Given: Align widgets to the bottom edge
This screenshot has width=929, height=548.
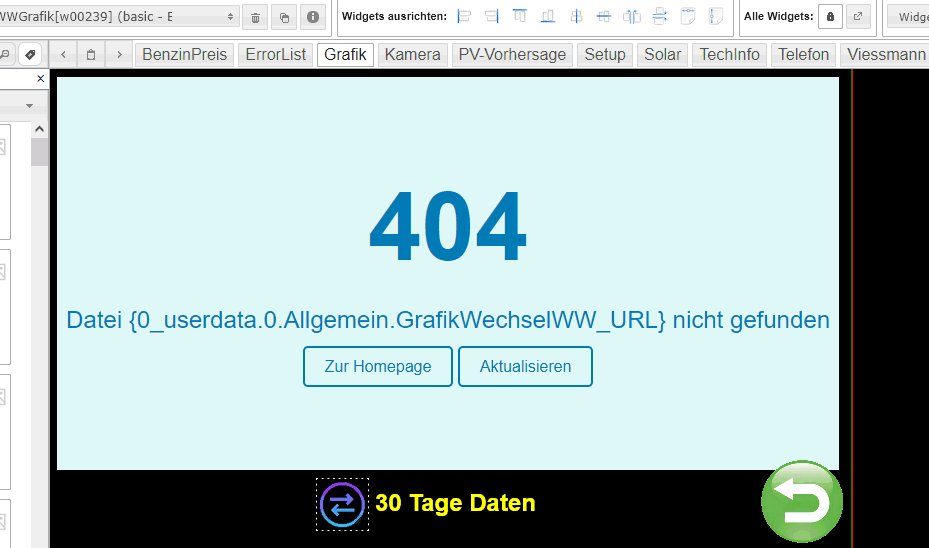Looking at the screenshot, I should point(548,17).
